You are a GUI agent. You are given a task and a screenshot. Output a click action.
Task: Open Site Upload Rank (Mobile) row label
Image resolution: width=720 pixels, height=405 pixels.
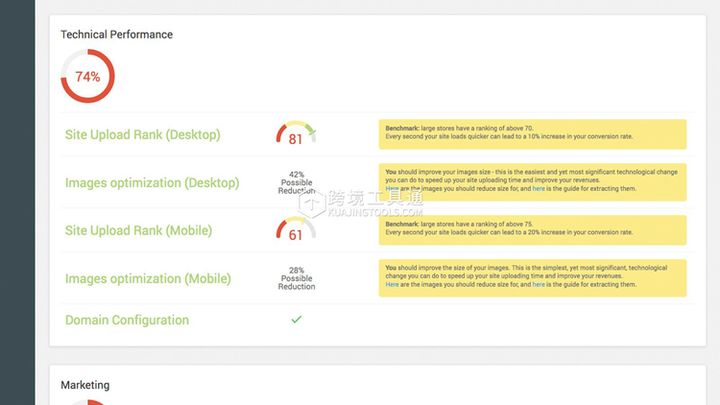[138, 231]
